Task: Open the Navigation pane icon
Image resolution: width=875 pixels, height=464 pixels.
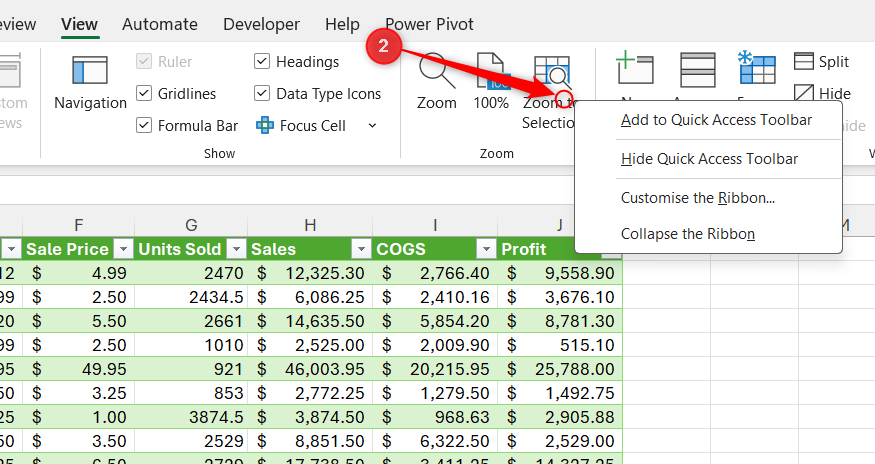Action: (90, 70)
